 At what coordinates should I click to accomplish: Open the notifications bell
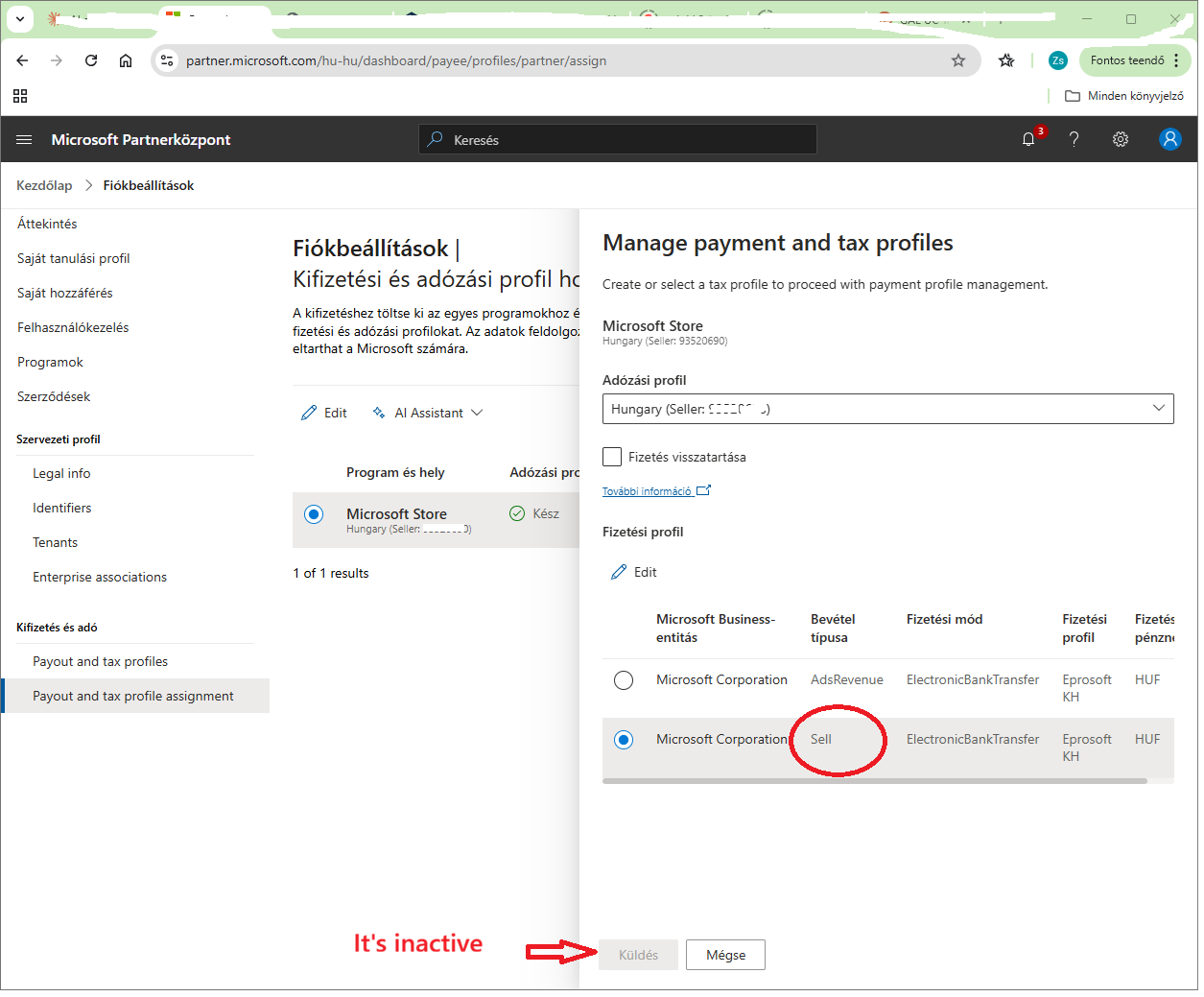[1028, 140]
